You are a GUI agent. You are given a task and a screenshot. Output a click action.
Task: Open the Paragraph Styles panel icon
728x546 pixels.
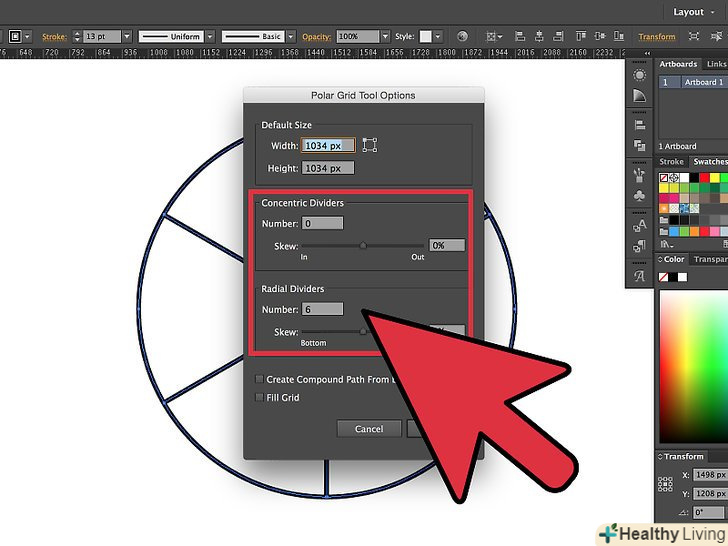click(639, 250)
